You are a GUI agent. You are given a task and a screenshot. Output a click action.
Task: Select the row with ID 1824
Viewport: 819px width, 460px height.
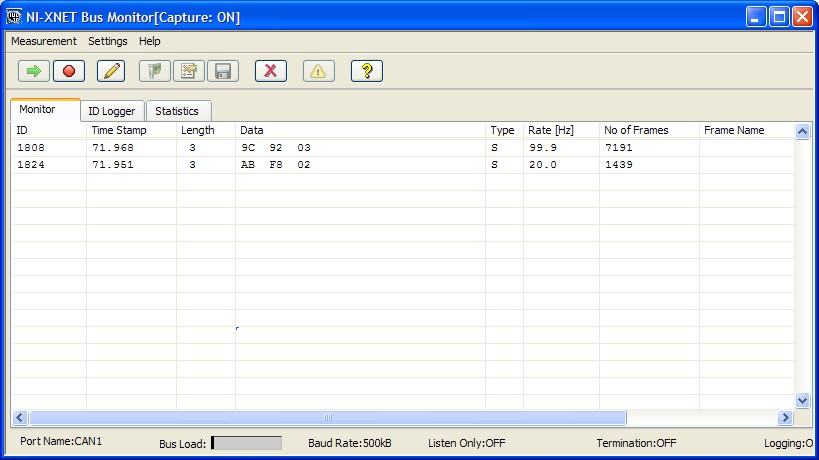(402, 165)
